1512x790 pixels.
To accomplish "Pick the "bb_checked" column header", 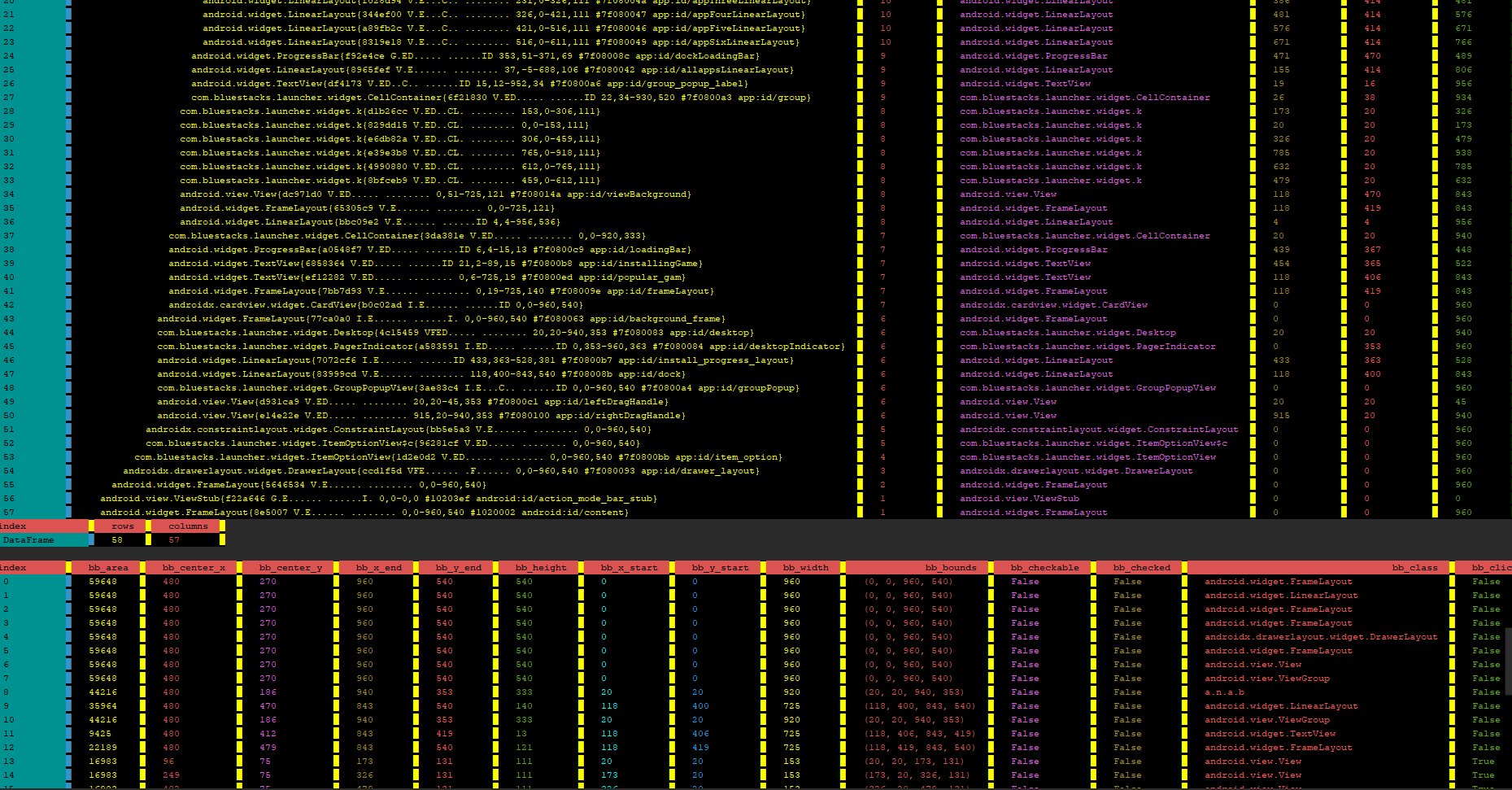I will pyautogui.click(x=1142, y=567).
